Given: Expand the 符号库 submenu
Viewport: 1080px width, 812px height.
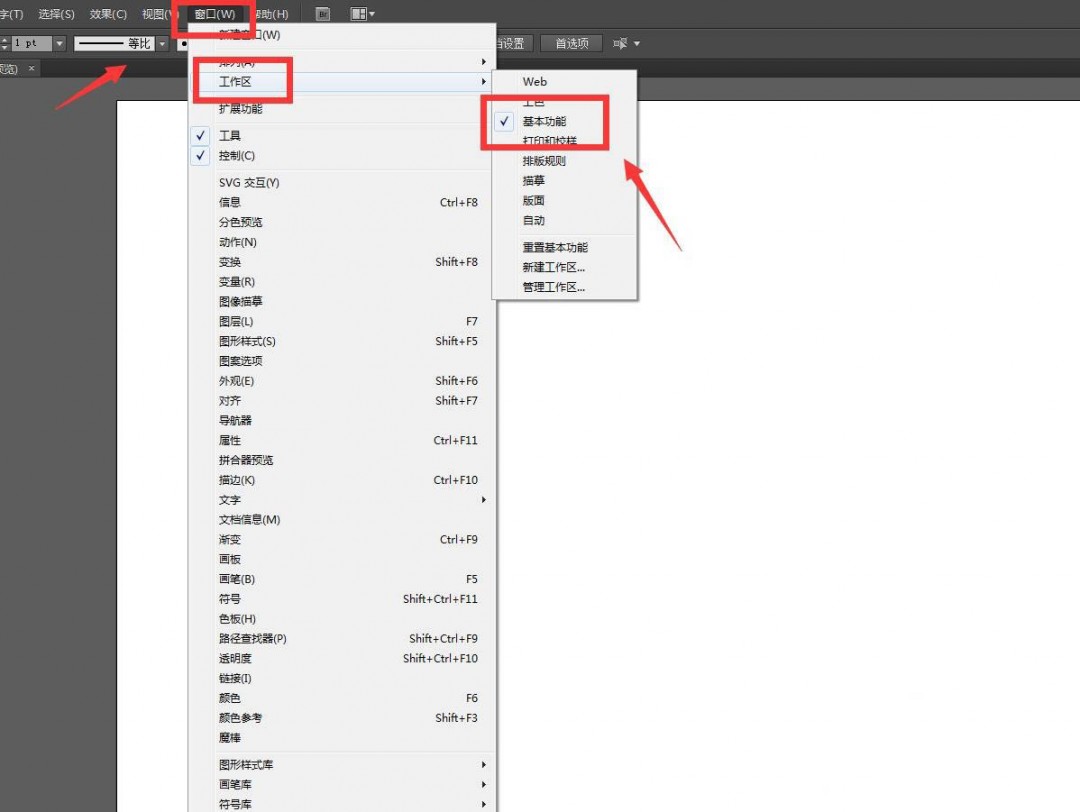Looking at the screenshot, I should 236,803.
